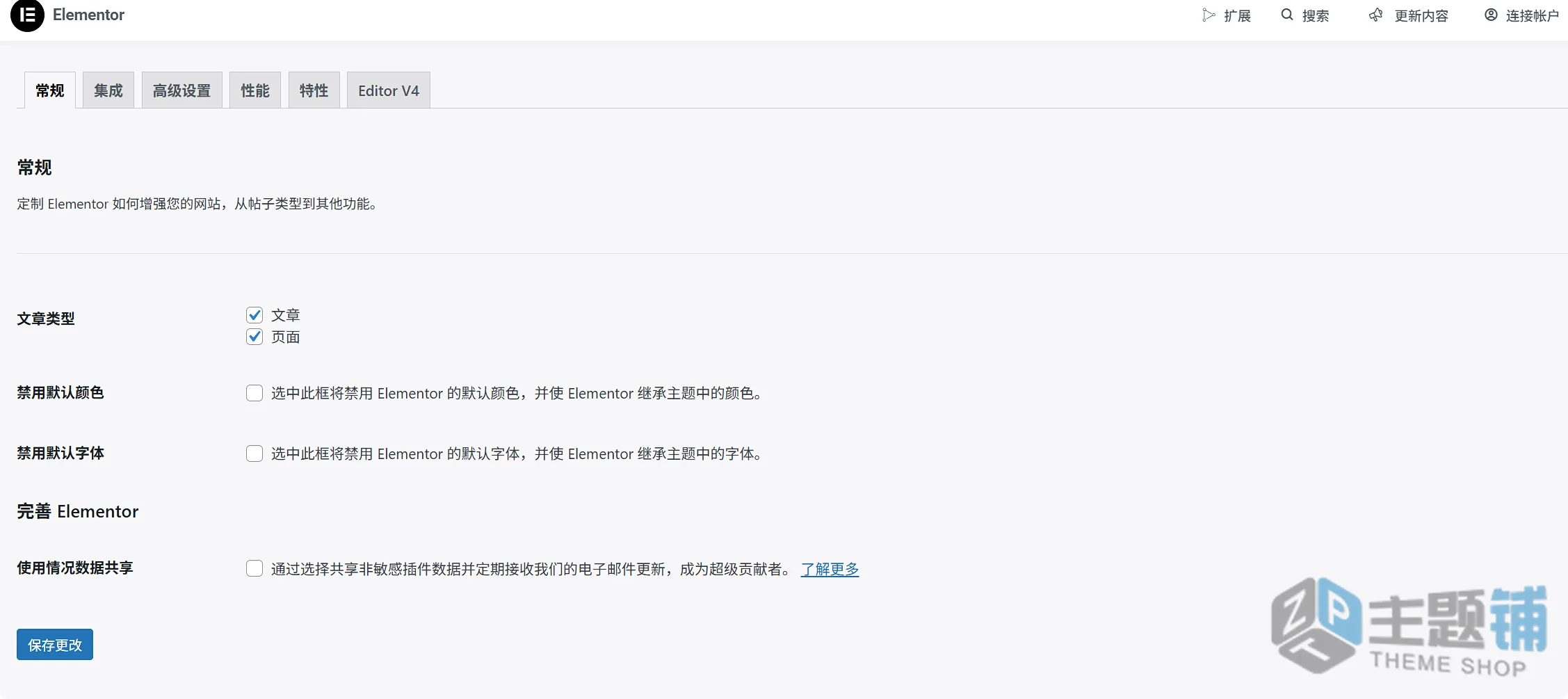Click the description about inheriting theme fonts

pyautogui.click(x=517, y=453)
